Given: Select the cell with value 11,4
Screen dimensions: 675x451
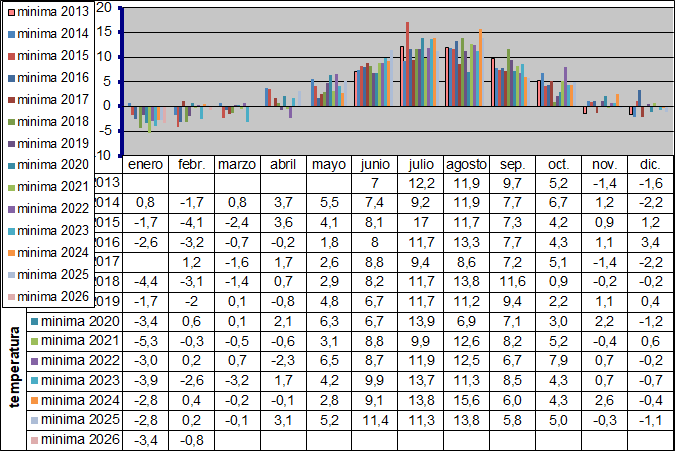Looking at the screenshot, I should (x=375, y=420).
